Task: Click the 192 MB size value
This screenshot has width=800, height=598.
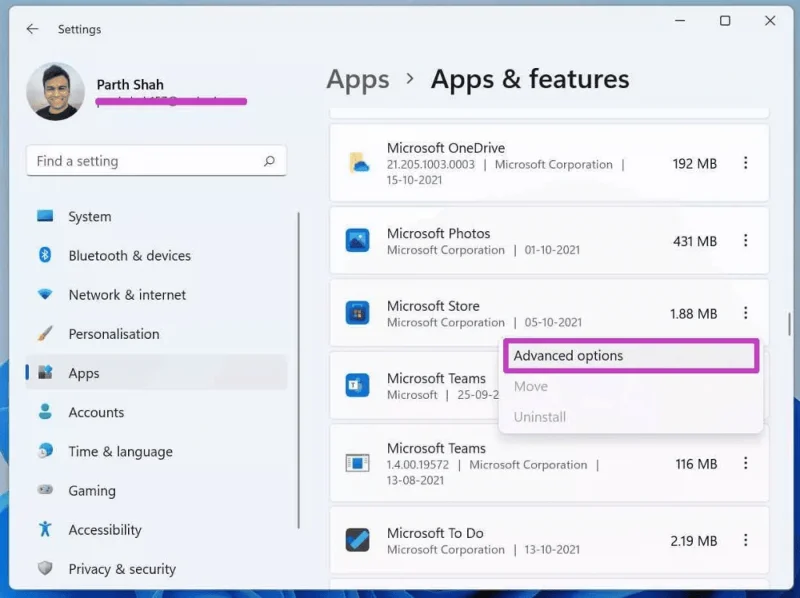Action: 694,164
